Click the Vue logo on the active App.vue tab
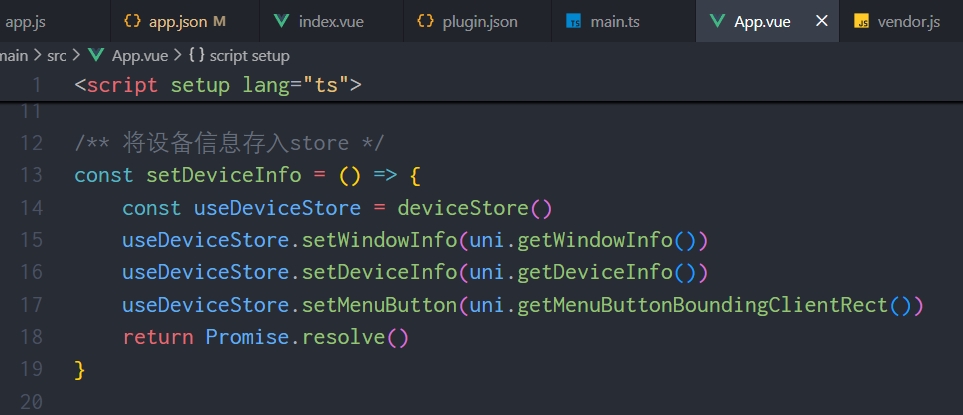The height and width of the screenshot is (415, 963). click(717, 21)
